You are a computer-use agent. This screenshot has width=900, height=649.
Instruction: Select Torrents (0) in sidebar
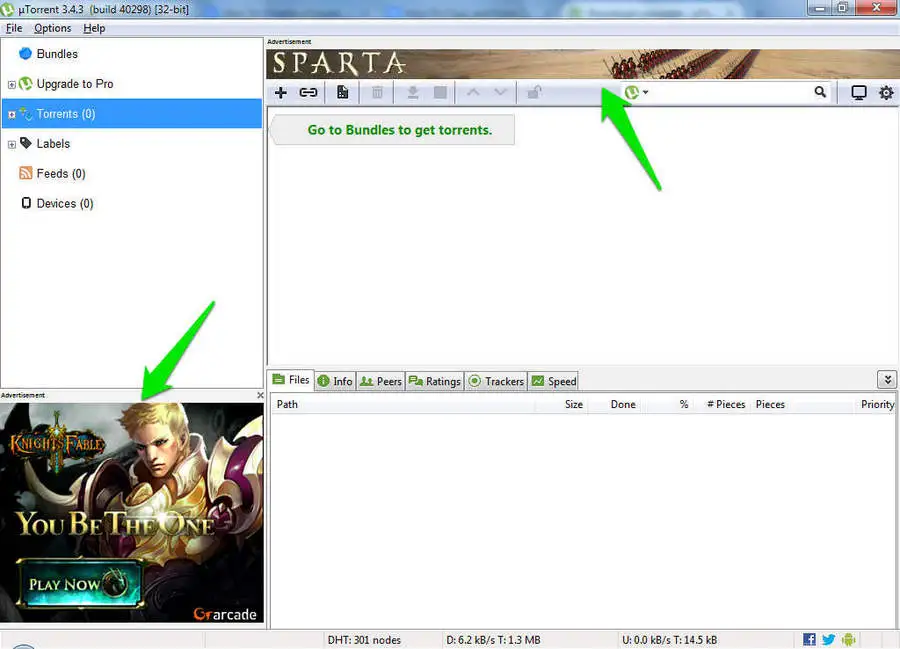click(x=131, y=114)
